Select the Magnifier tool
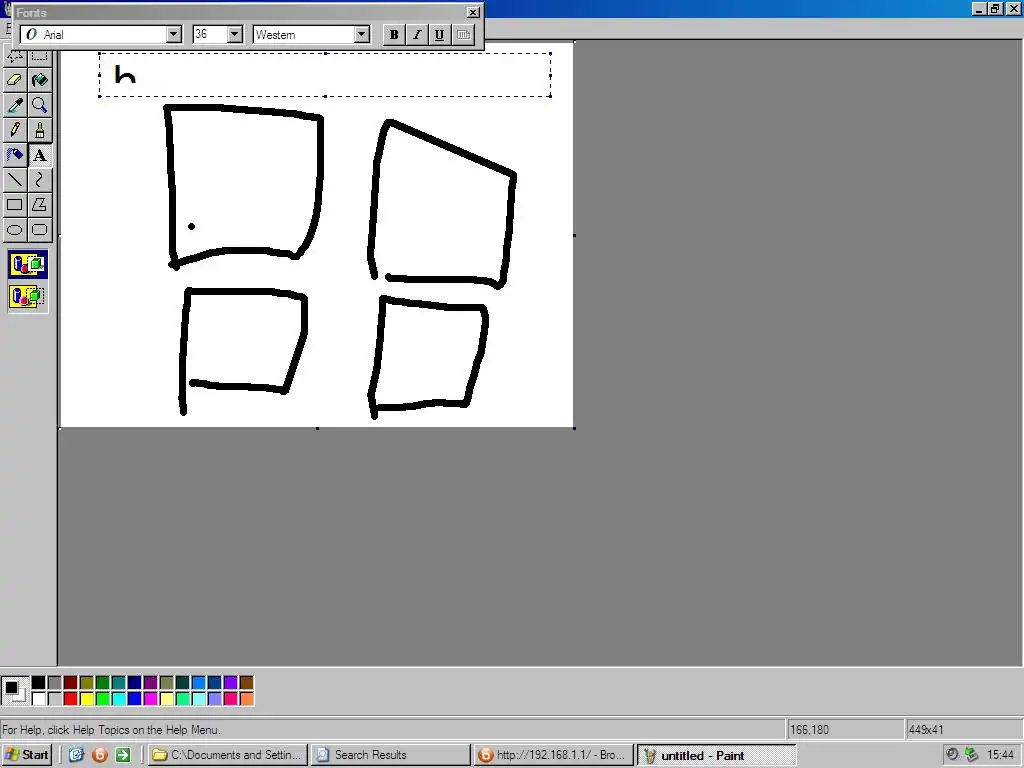This screenshot has height=768, width=1024. (x=39, y=105)
